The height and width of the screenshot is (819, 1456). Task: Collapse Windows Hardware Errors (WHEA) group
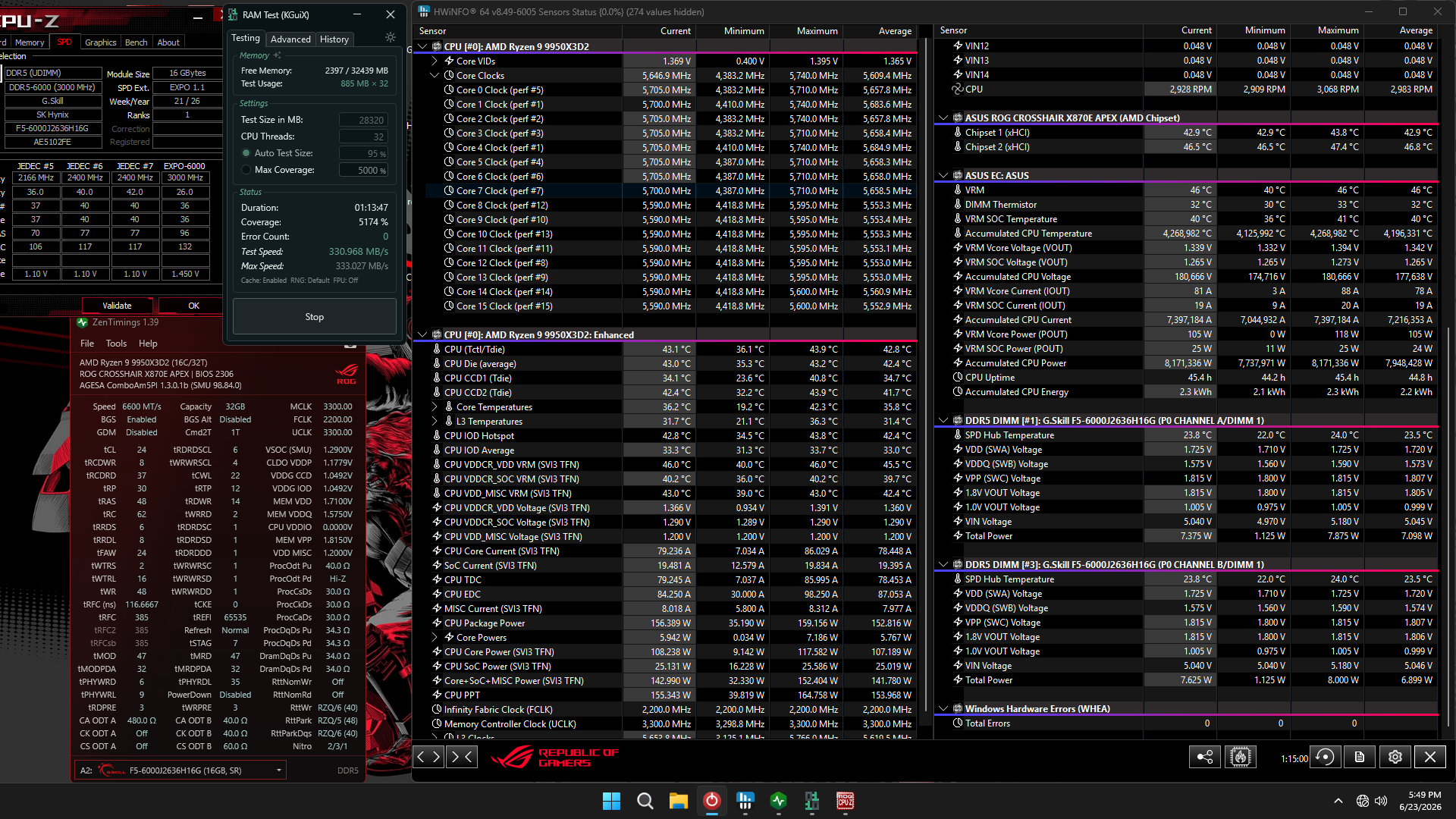pyautogui.click(x=943, y=709)
